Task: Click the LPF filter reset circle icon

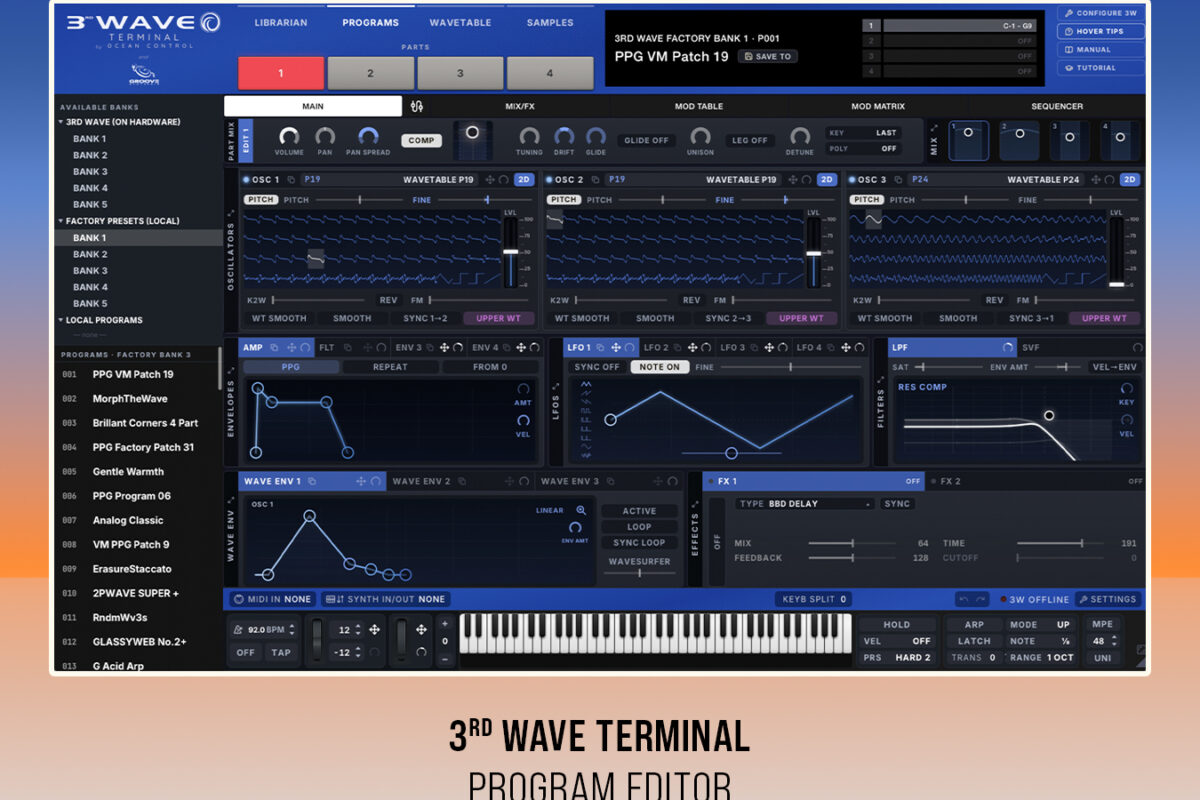Action: click(1007, 348)
